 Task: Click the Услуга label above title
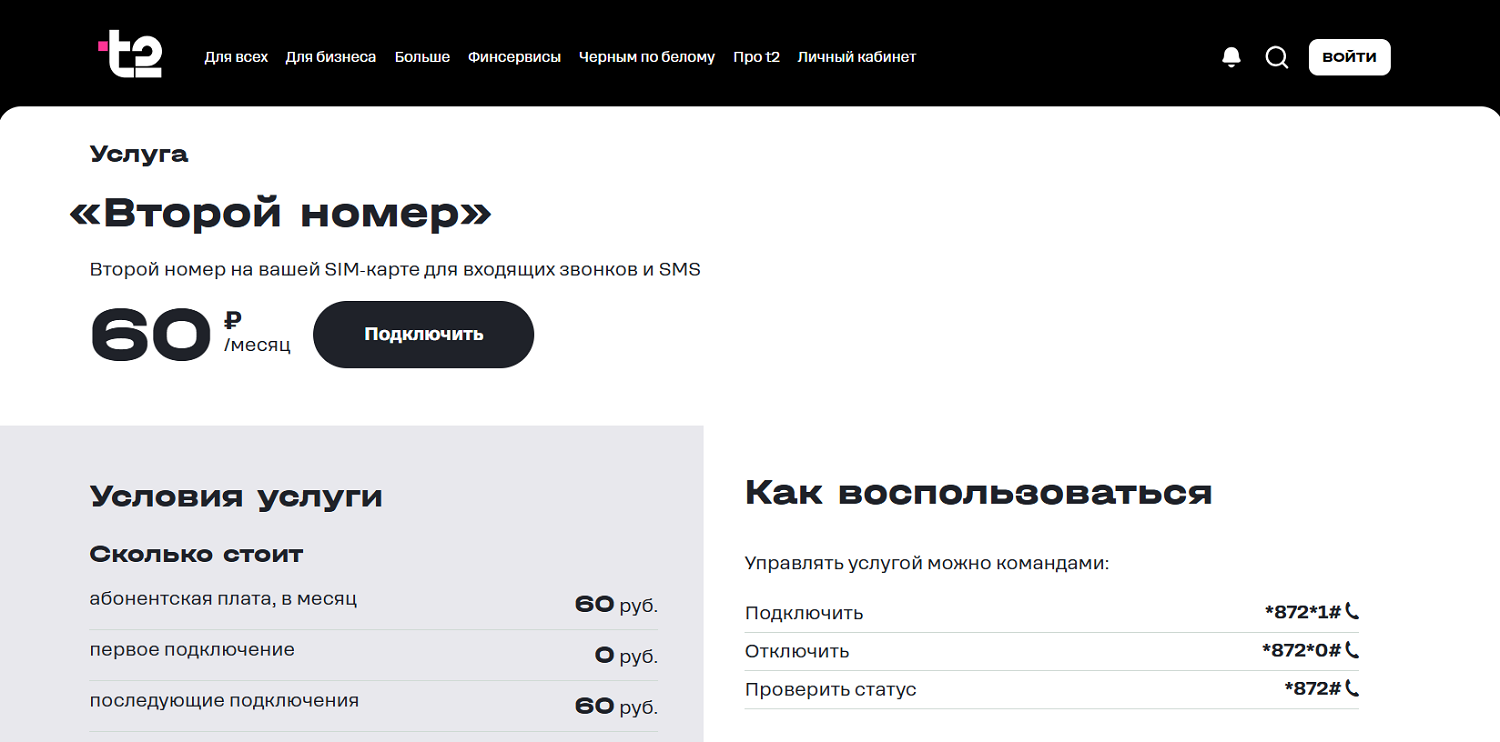tap(139, 154)
